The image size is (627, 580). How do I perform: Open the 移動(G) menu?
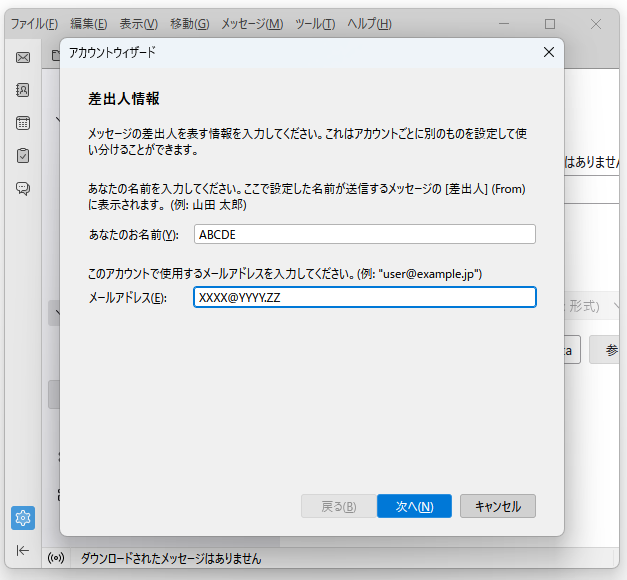[189, 23]
